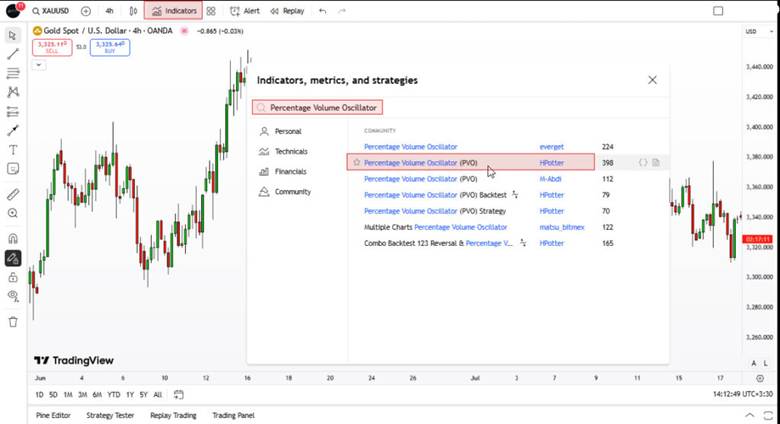This screenshot has width=780, height=424.
Task: Toggle Magnet mode on the toolbar
Action: click(13, 238)
